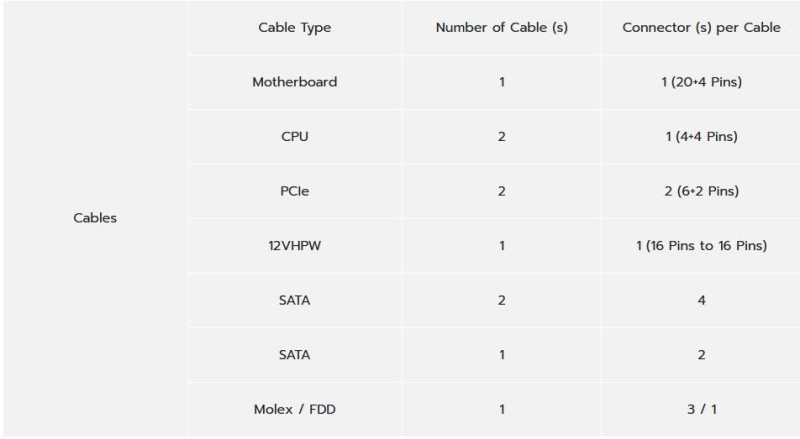Click the CPU cable type cell
800x439 pixels.
coord(294,136)
